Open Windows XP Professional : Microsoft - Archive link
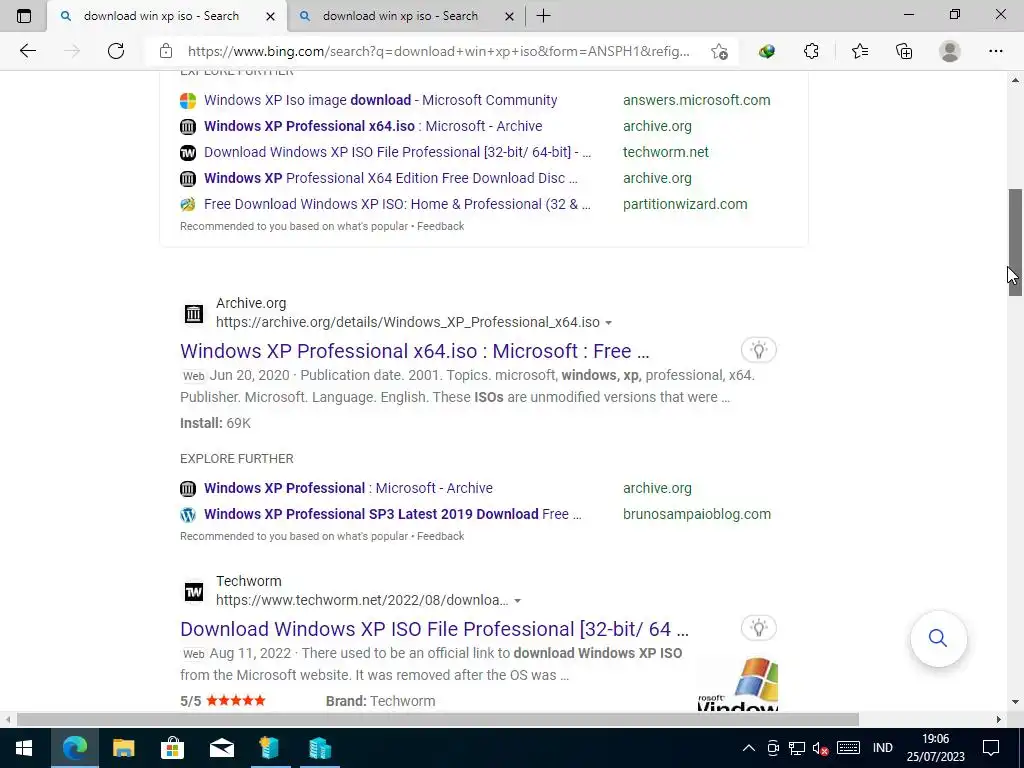1024x768 pixels. click(x=348, y=488)
